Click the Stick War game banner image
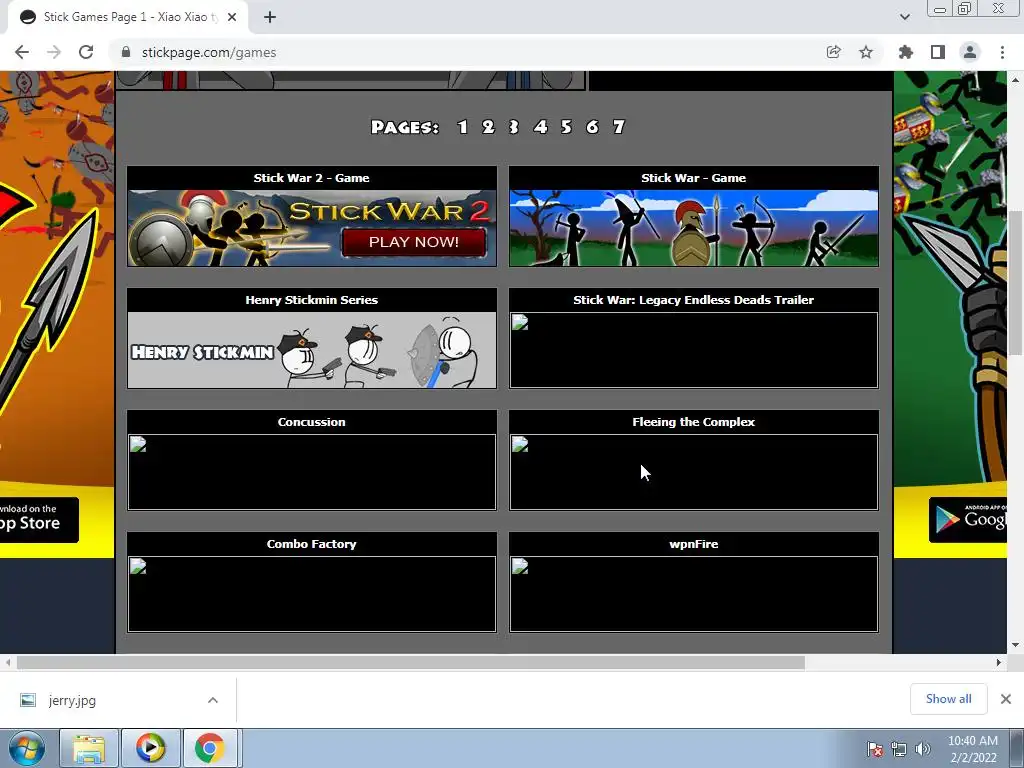The width and height of the screenshot is (1024, 768). 694,228
